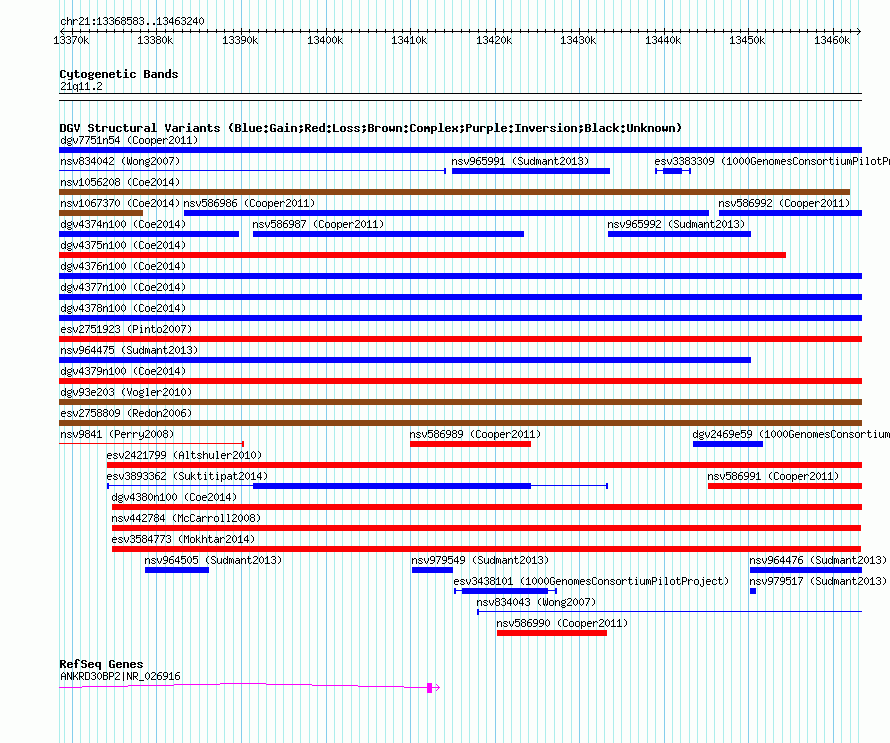Select nsv442784 (McCarroll2008) label
Image resolution: width=890 pixels, height=743 pixels.
tap(186, 518)
